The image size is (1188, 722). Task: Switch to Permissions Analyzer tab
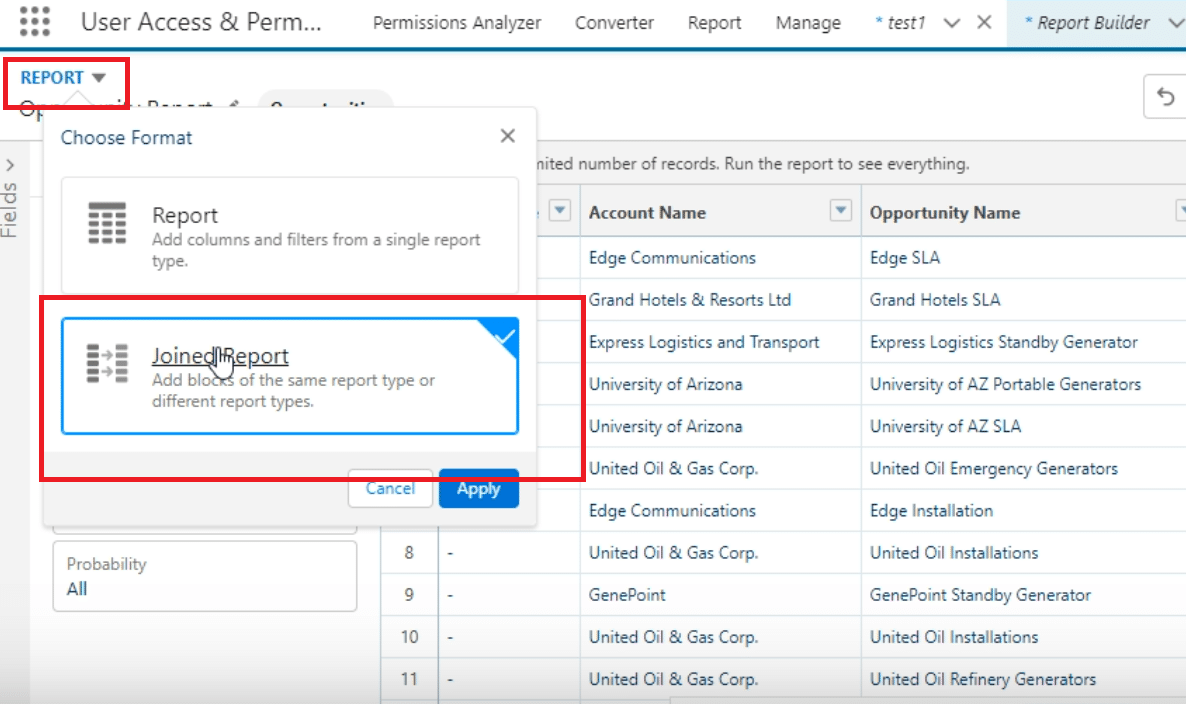click(x=457, y=23)
